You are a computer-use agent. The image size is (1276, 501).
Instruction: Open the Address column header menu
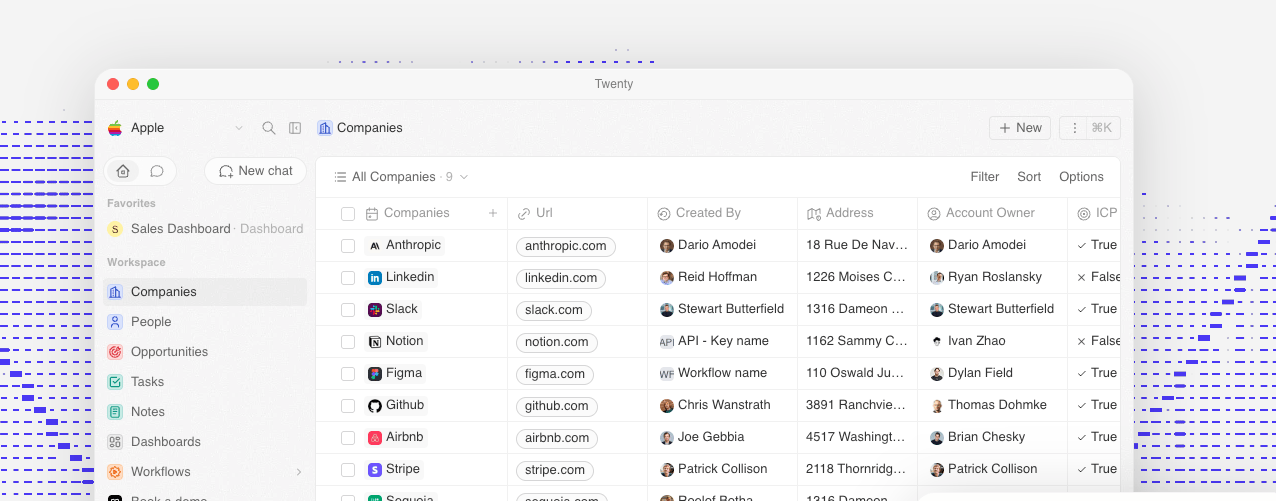[858, 213]
